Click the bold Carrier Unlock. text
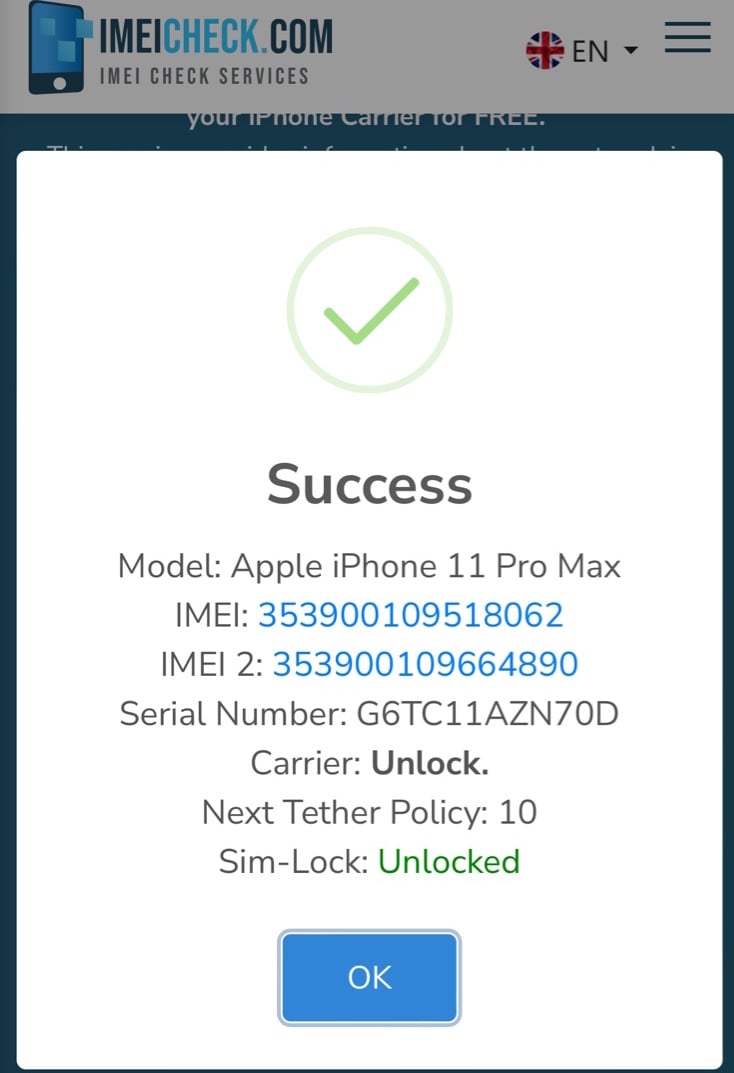This screenshot has height=1073, width=734. coord(430,762)
